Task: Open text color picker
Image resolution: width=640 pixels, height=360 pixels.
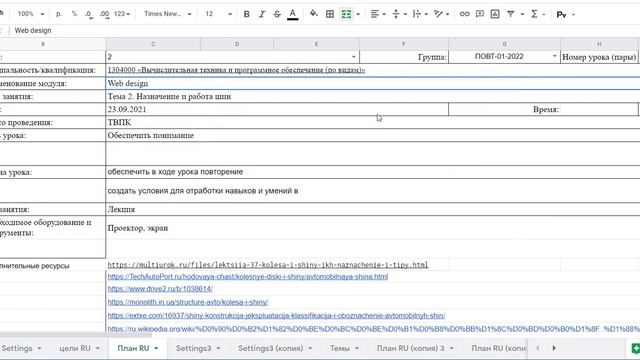Action: [x=293, y=14]
